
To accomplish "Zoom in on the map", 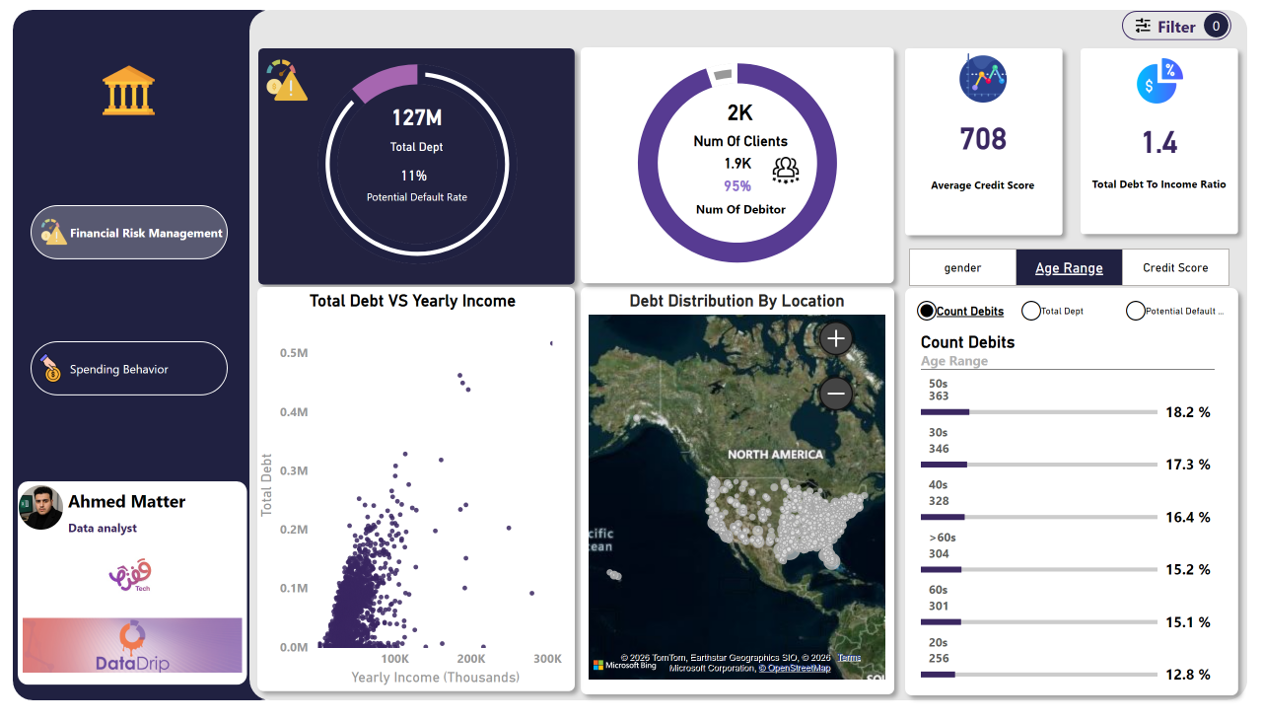I will [836, 338].
